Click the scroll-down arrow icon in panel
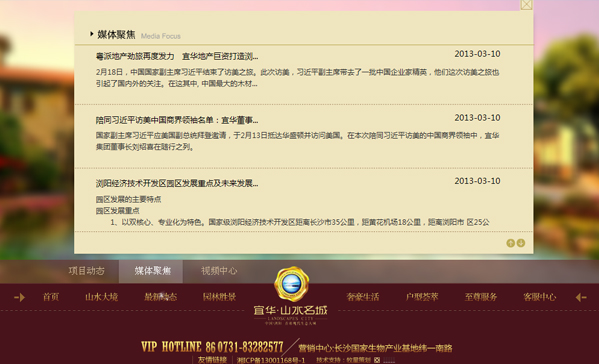 pos(521,243)
